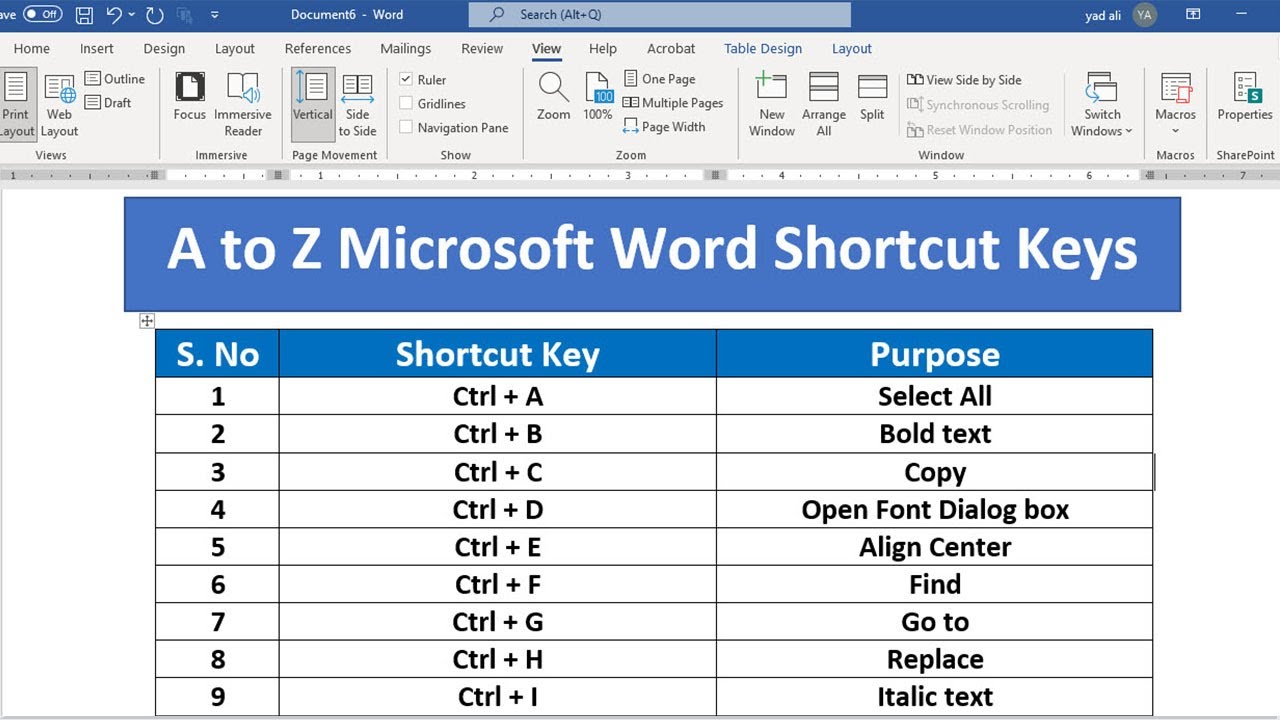Set zoom to 100%
1280x720 pixels.
598,97
